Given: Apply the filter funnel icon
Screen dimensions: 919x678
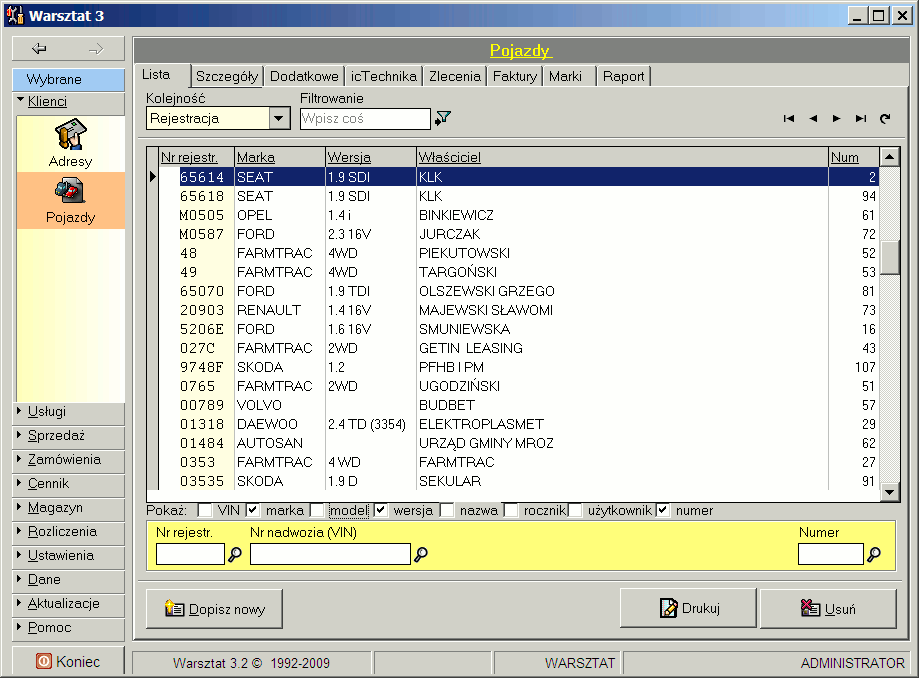Looking at the screenshot, I should coord(443,118).
